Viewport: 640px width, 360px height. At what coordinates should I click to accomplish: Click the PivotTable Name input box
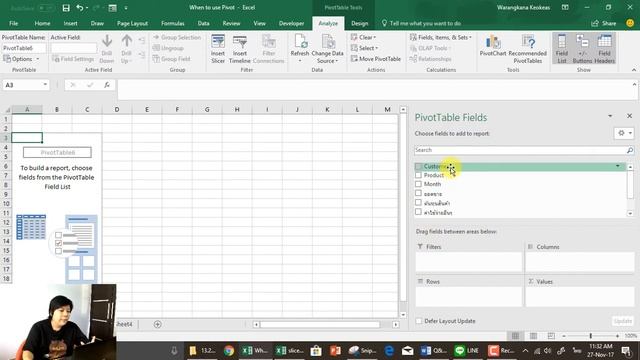click(24, 48)
